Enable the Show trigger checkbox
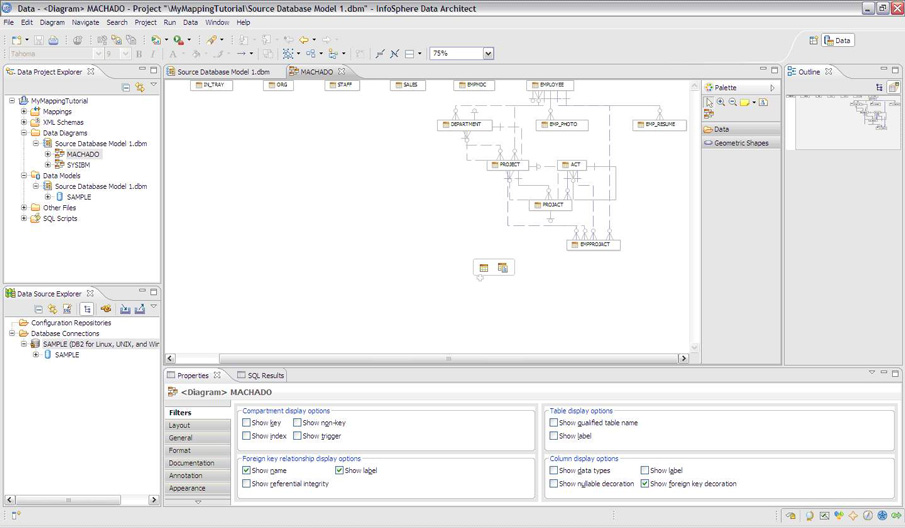905x528 pixels. [x=297, y=436]
